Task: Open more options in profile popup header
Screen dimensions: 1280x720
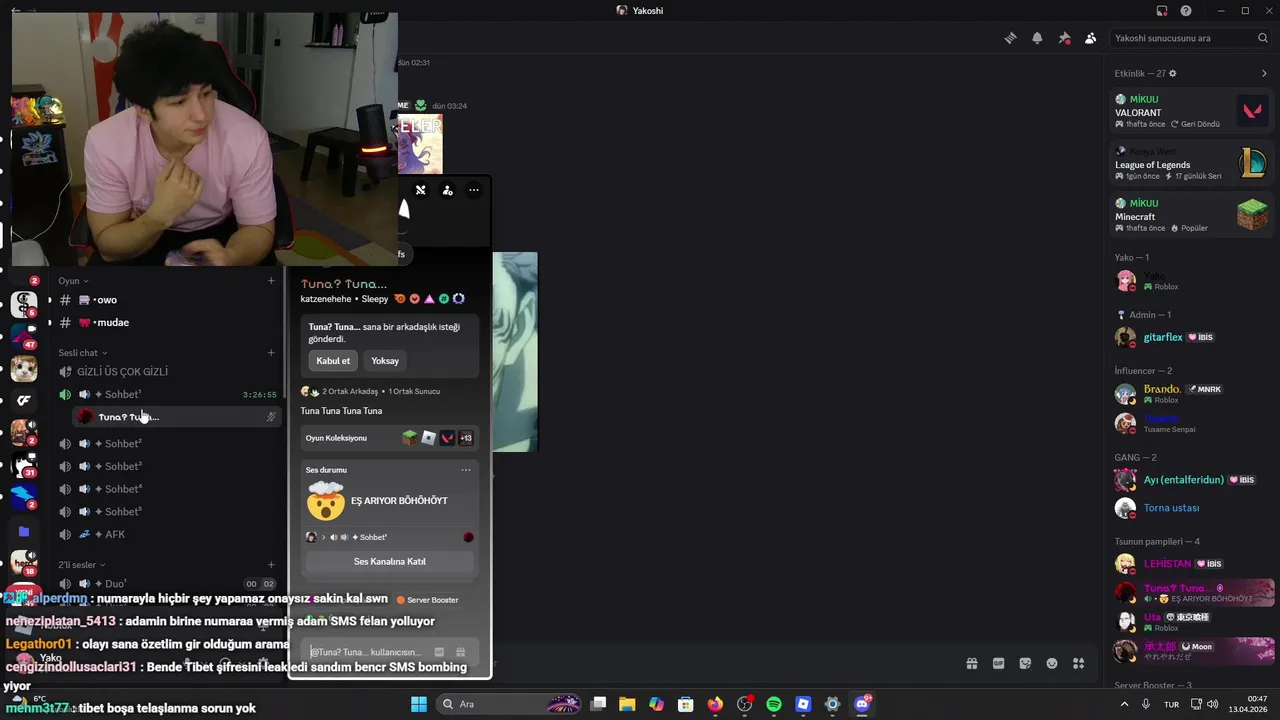Action: pyautogui.click(x=474, y=190)
